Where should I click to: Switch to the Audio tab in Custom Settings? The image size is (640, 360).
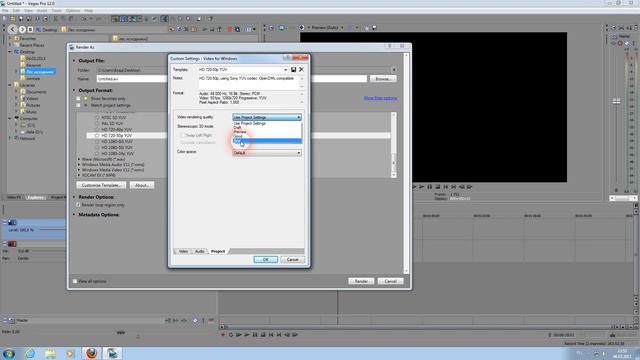tap(199, 251)
